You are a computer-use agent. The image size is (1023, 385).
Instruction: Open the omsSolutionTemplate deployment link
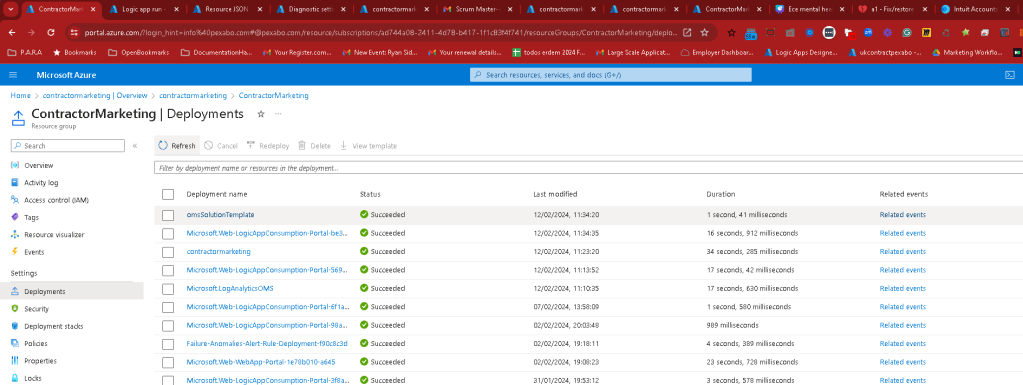(x=220, y=215)
